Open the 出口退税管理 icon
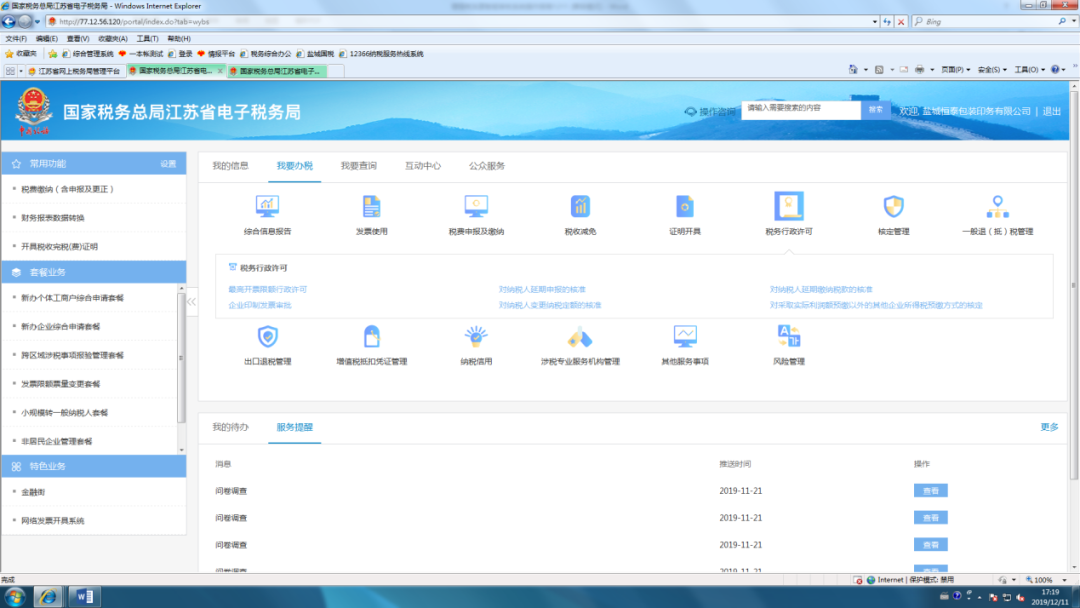 267,337
